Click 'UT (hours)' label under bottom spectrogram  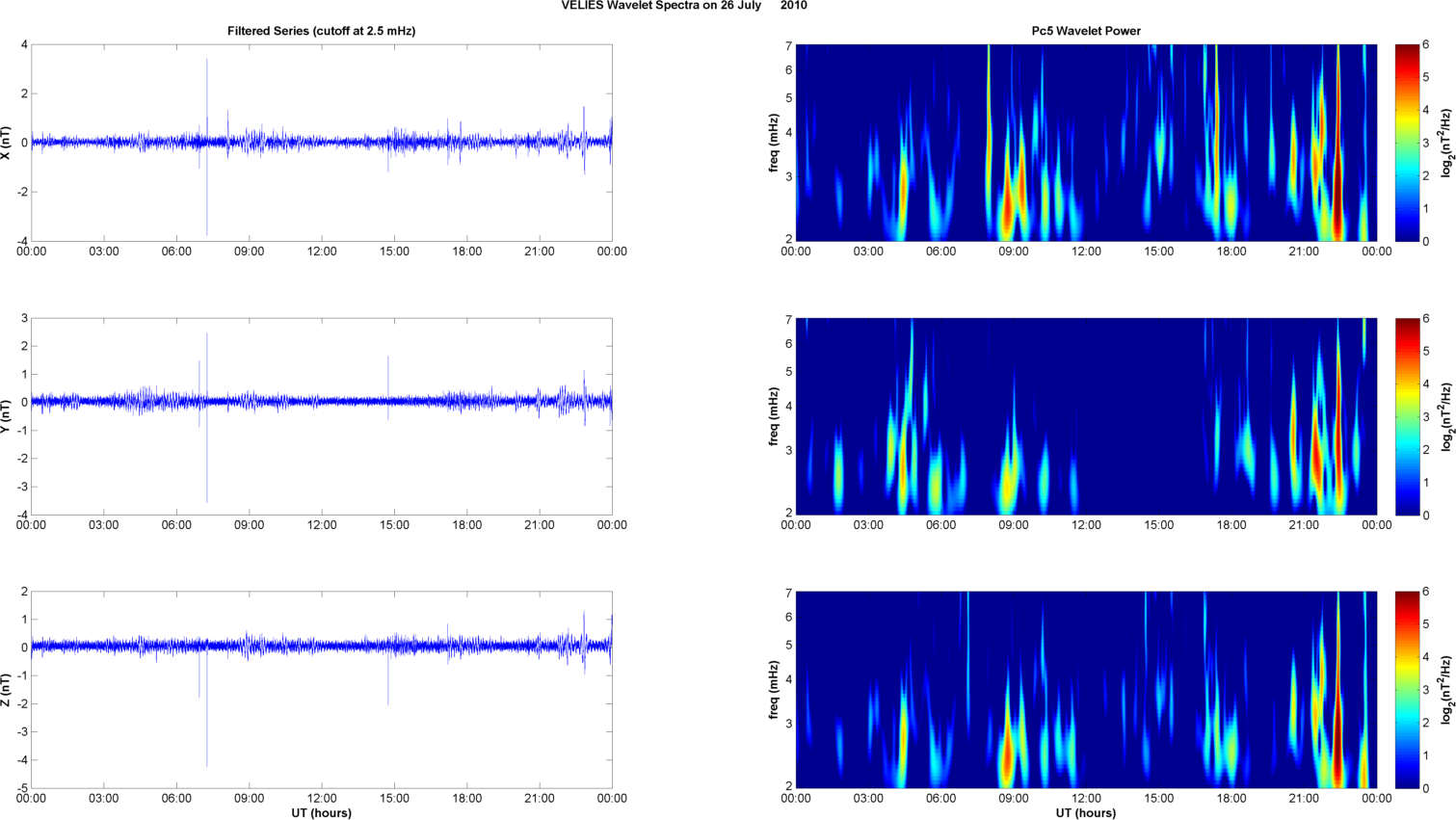pyautogui.click(x=1086, y=813)
